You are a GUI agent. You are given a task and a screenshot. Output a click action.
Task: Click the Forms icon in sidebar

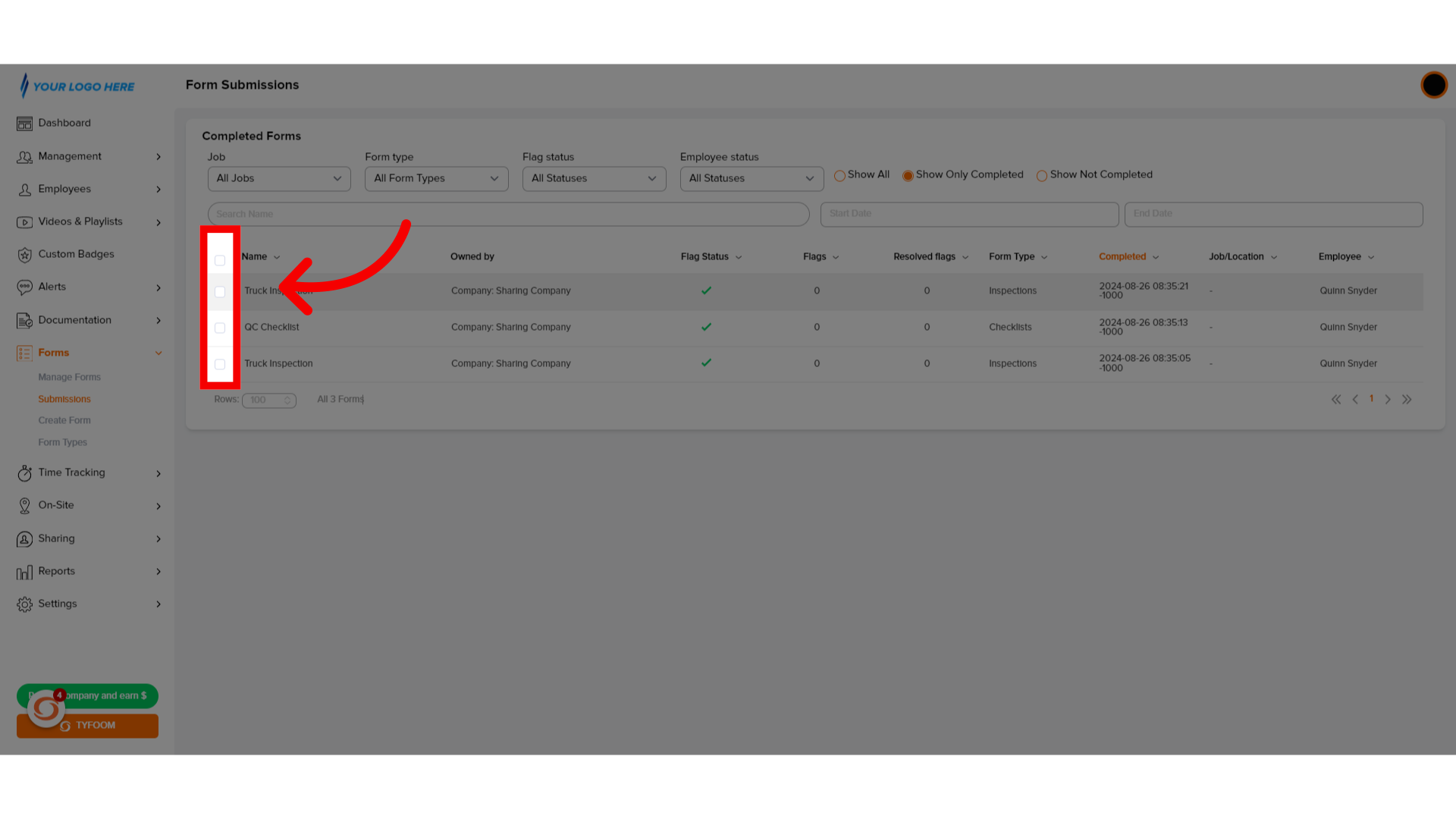tap(25, 353)
